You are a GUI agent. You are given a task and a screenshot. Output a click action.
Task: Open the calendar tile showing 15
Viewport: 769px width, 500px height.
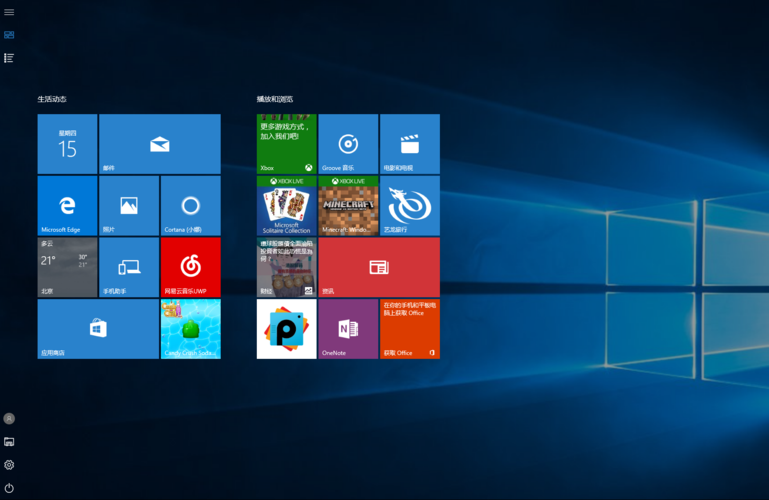click(x=67, y=144)
